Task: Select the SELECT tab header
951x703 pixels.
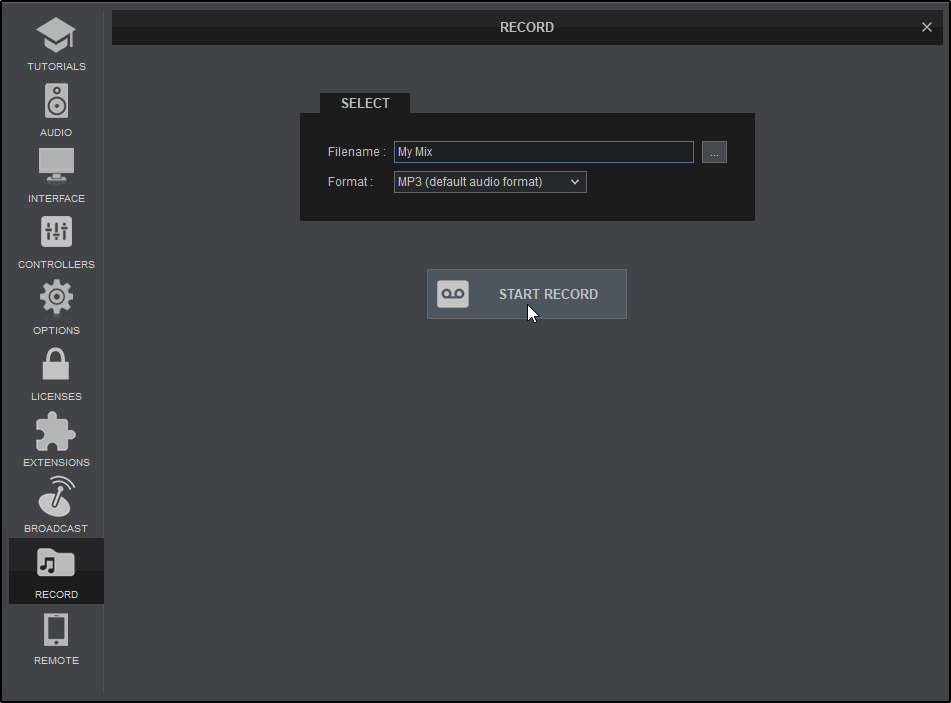Action: (365, 103)
